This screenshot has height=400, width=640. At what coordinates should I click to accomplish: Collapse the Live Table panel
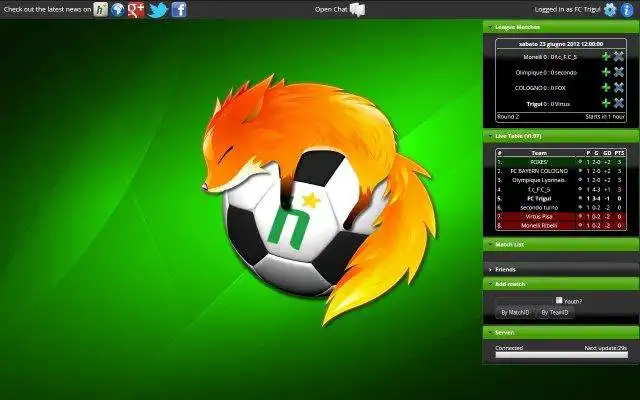(x=561, y=136)
